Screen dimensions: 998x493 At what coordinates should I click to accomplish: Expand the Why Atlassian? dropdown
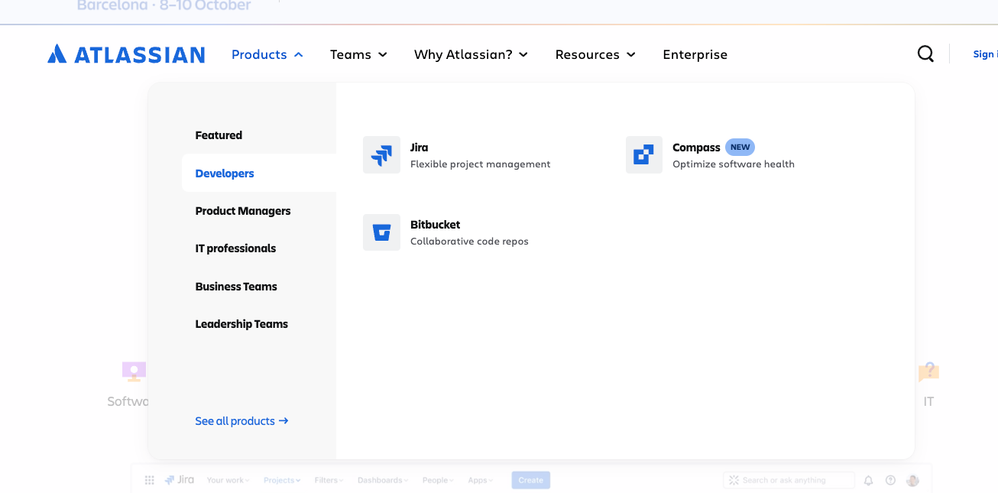click(x=471, y=55)
